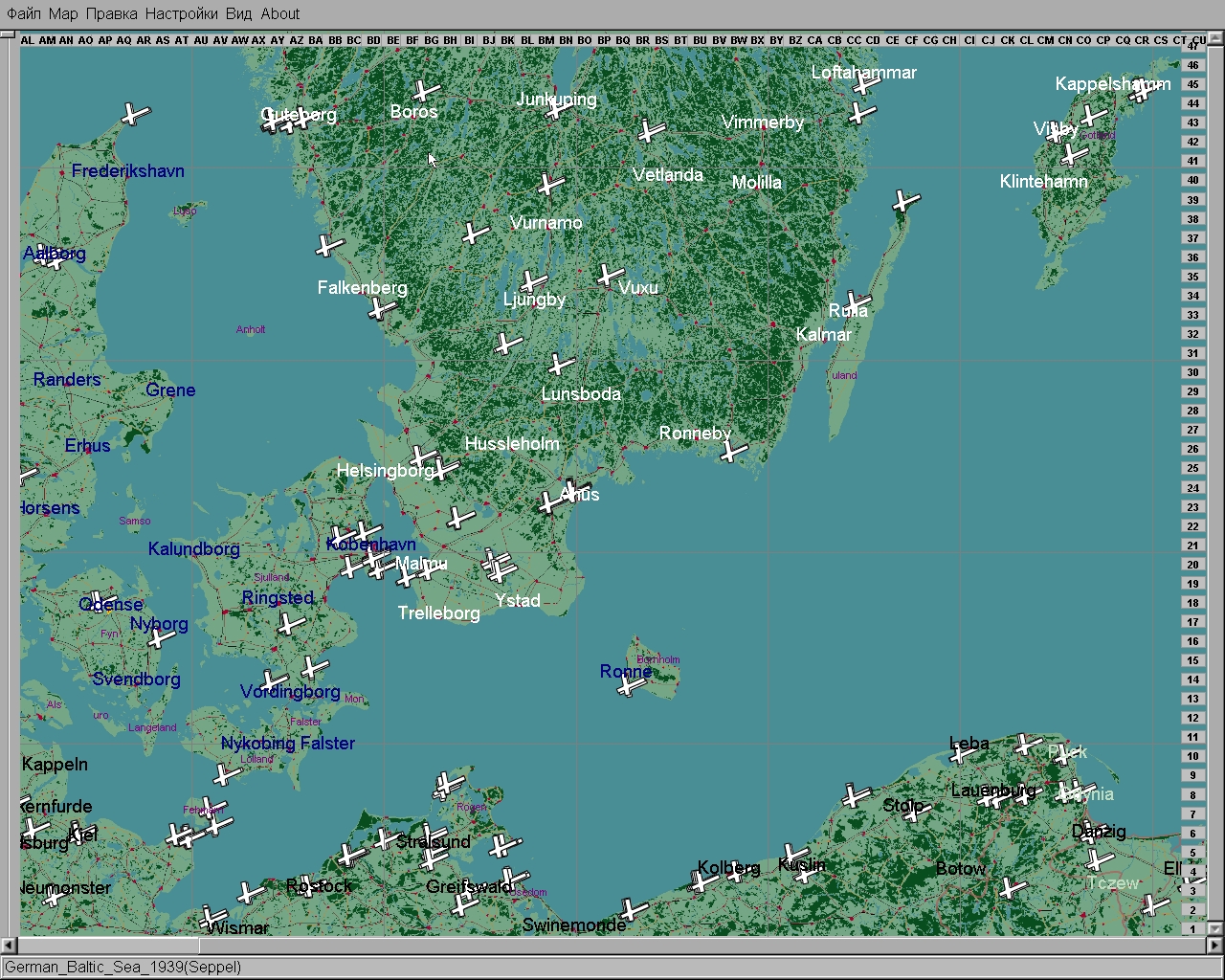
Task: Click the airfield icon above Lunsboda
Action: click(x=561, y=365)
